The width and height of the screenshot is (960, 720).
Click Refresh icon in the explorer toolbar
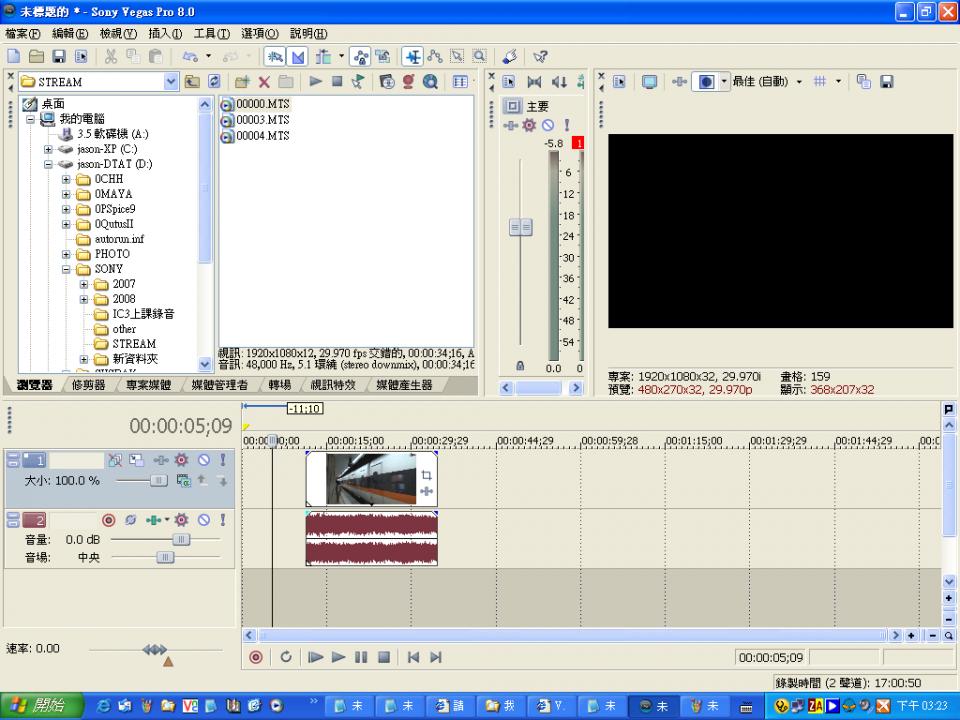[x=214, y=82]
